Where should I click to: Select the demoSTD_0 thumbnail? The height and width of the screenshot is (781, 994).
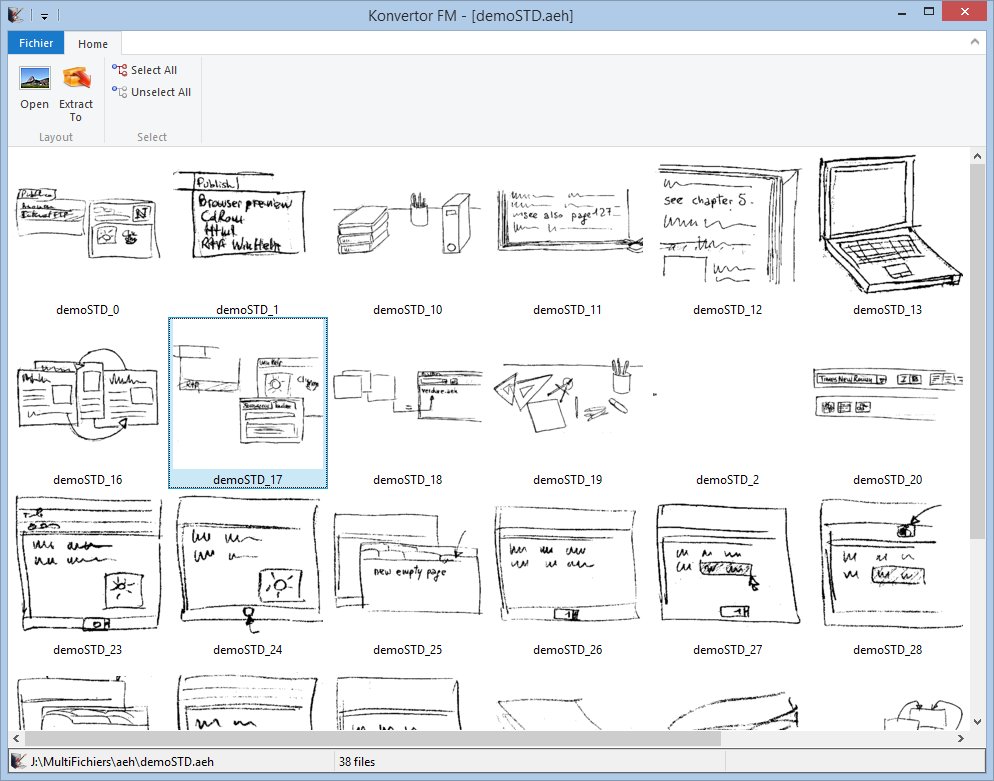point(87,222)
